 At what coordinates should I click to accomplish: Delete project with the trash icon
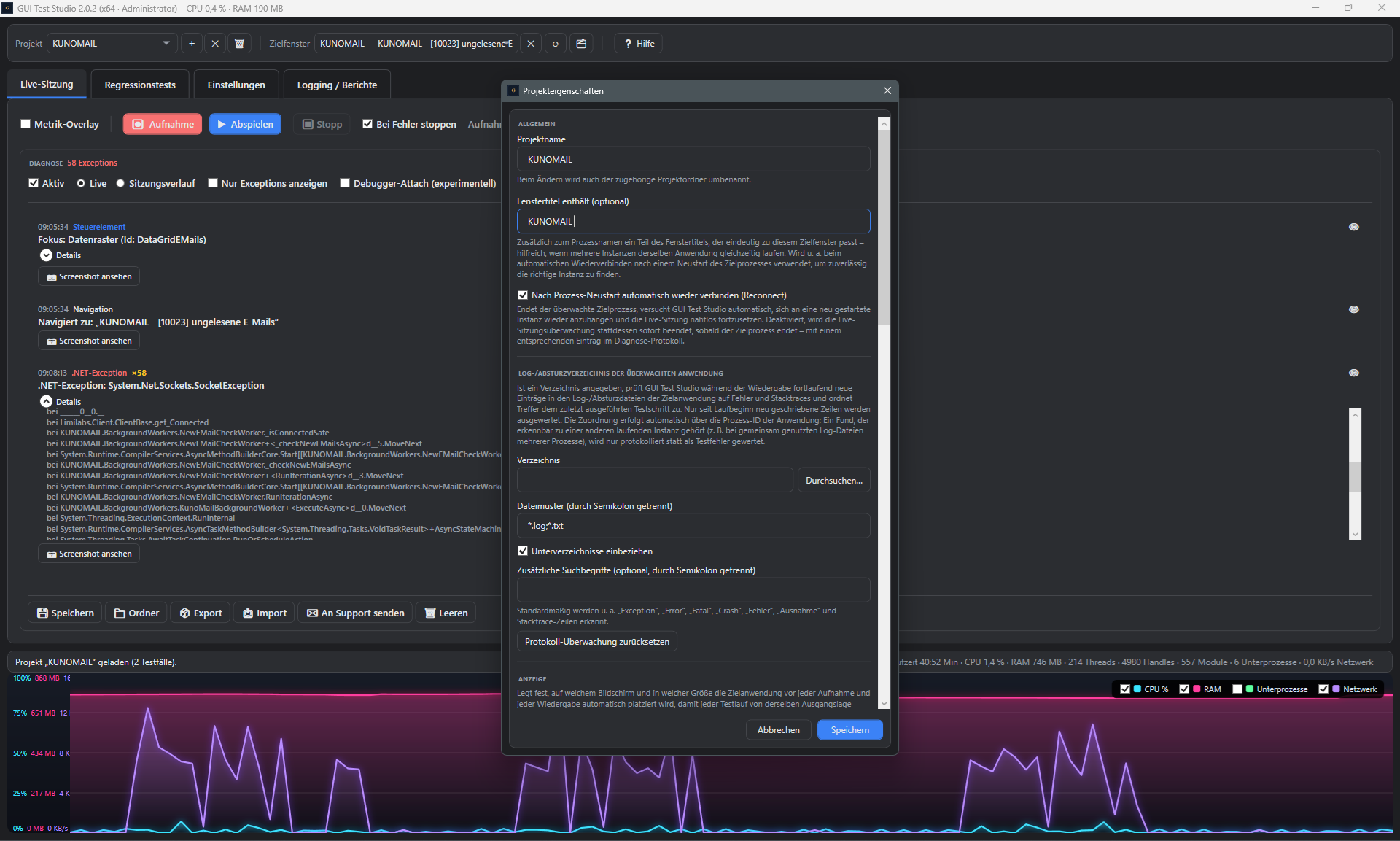point(239,44)
